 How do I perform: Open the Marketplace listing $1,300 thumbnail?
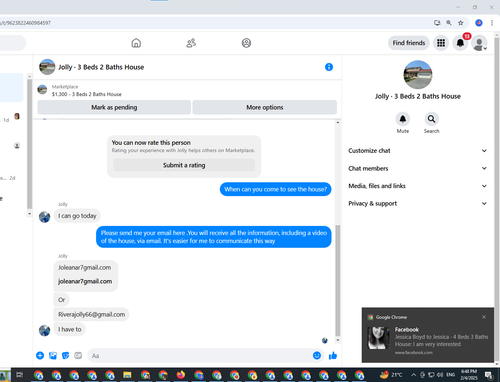pyautogui.click(x=42, y=90)
